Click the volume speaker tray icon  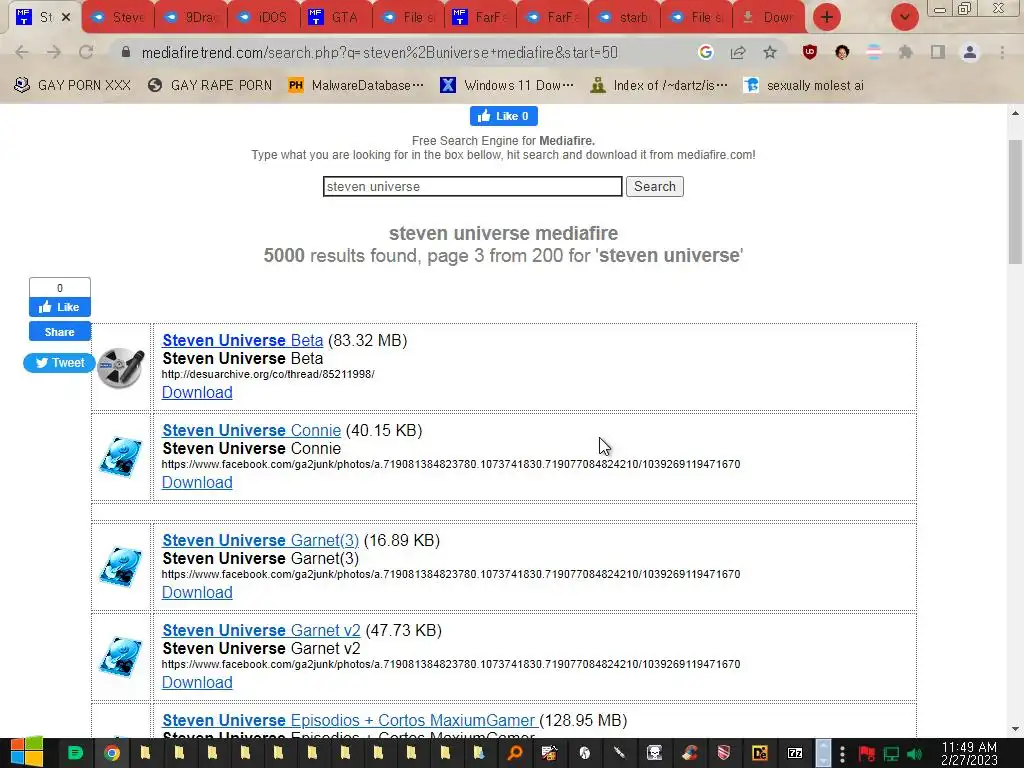click(x=914, y=754)
